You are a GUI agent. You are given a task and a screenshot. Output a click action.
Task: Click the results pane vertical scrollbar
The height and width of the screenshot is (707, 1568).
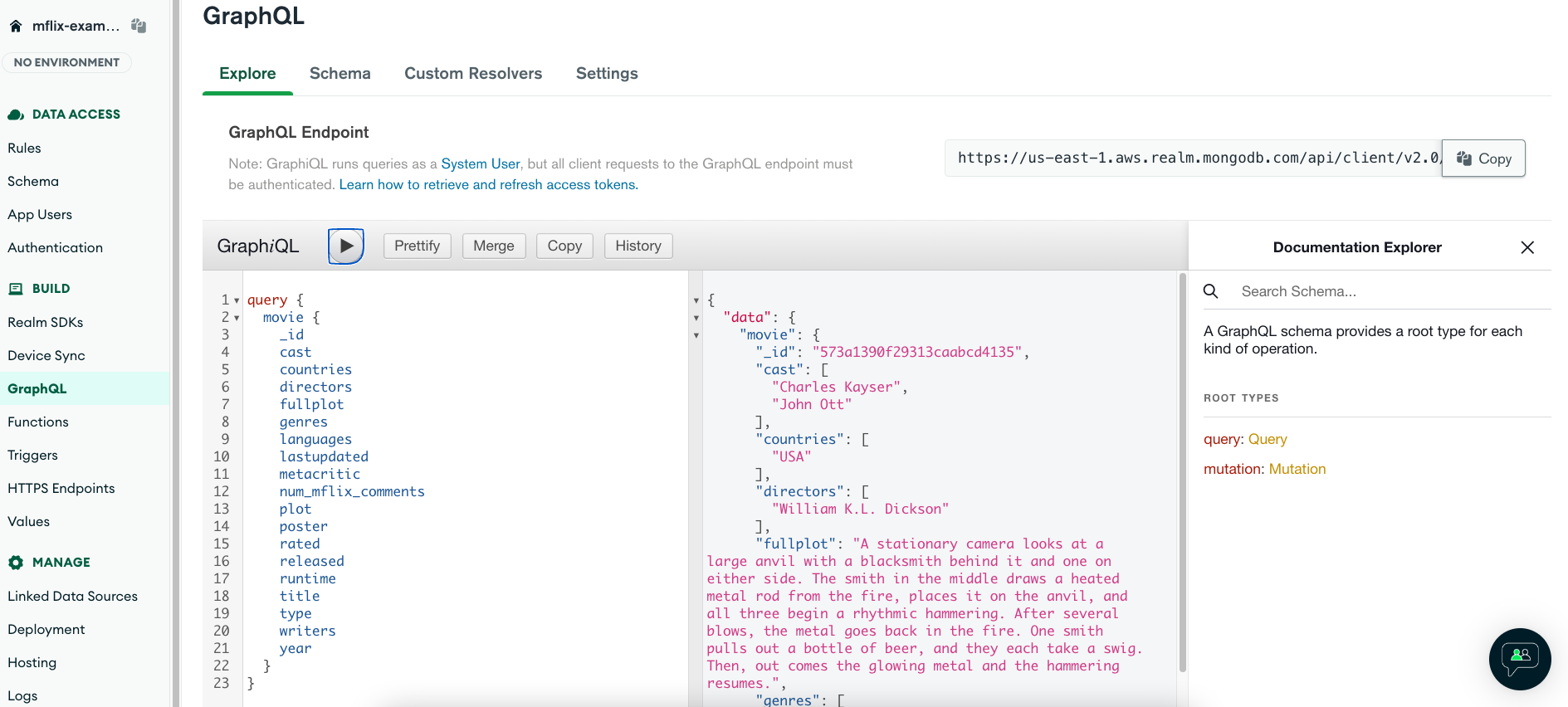click(1183, 473)
